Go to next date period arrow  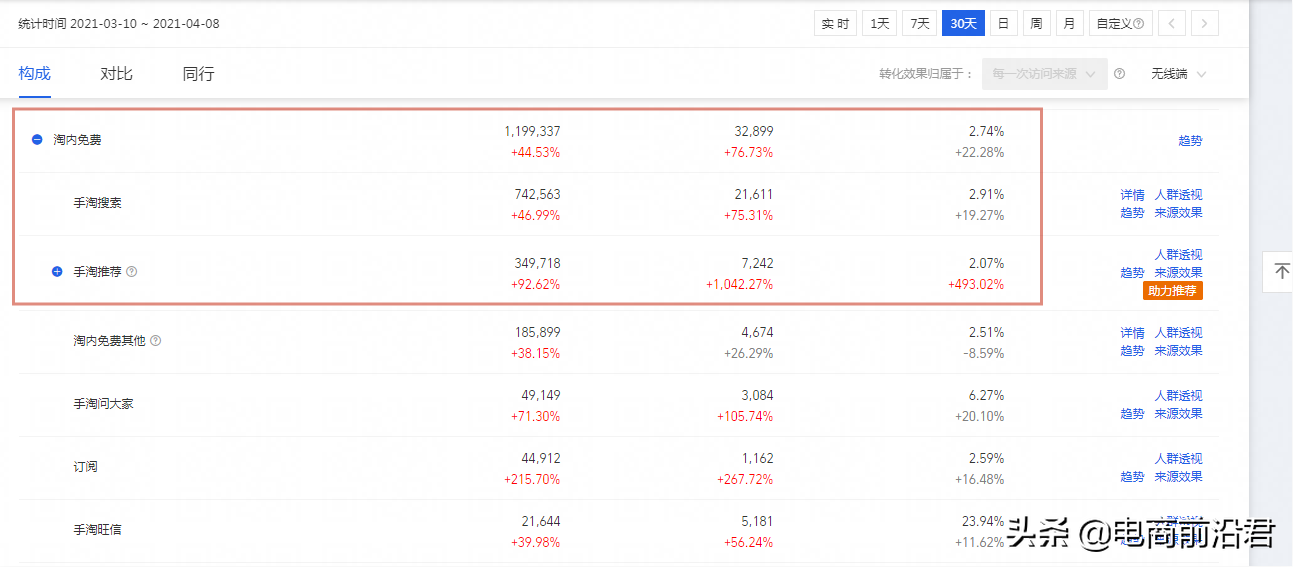click(x=1205, y=23)
